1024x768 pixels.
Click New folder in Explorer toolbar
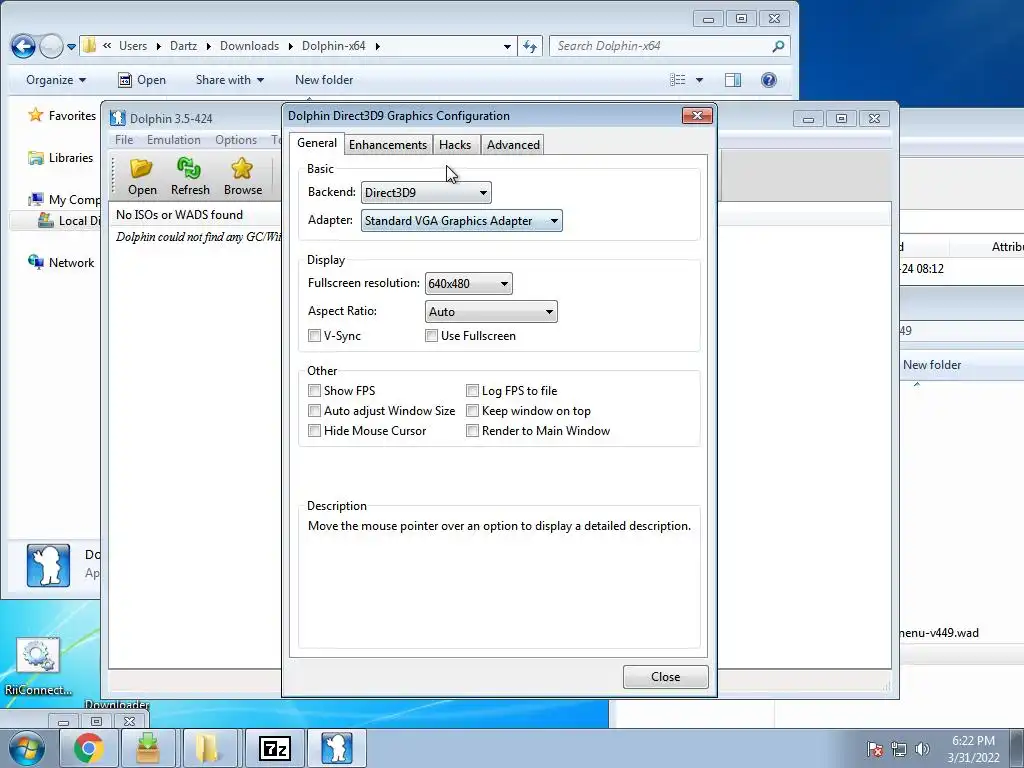click(x=324, y=80)
